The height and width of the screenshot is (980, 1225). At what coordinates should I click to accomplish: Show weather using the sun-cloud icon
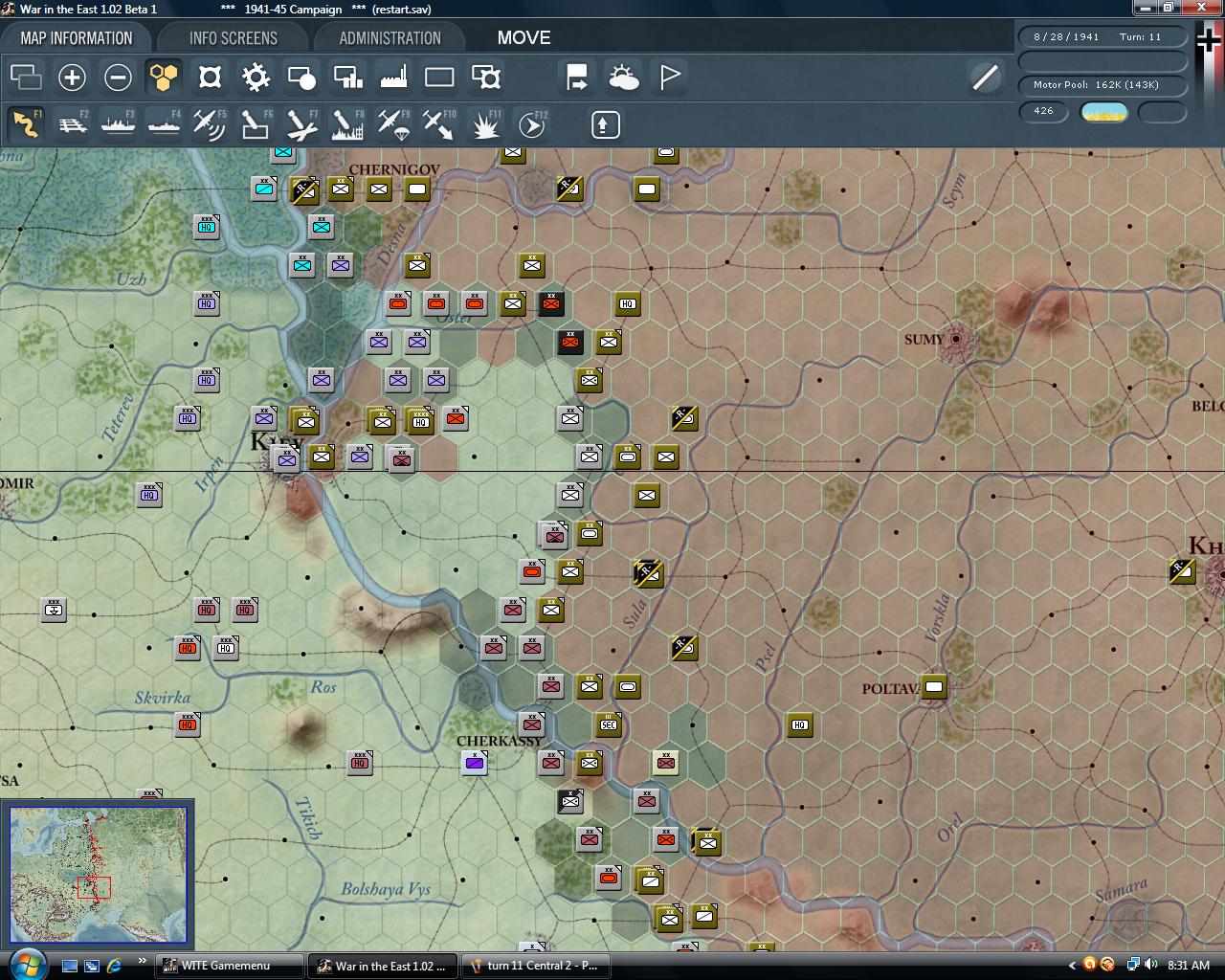point(623,78)
